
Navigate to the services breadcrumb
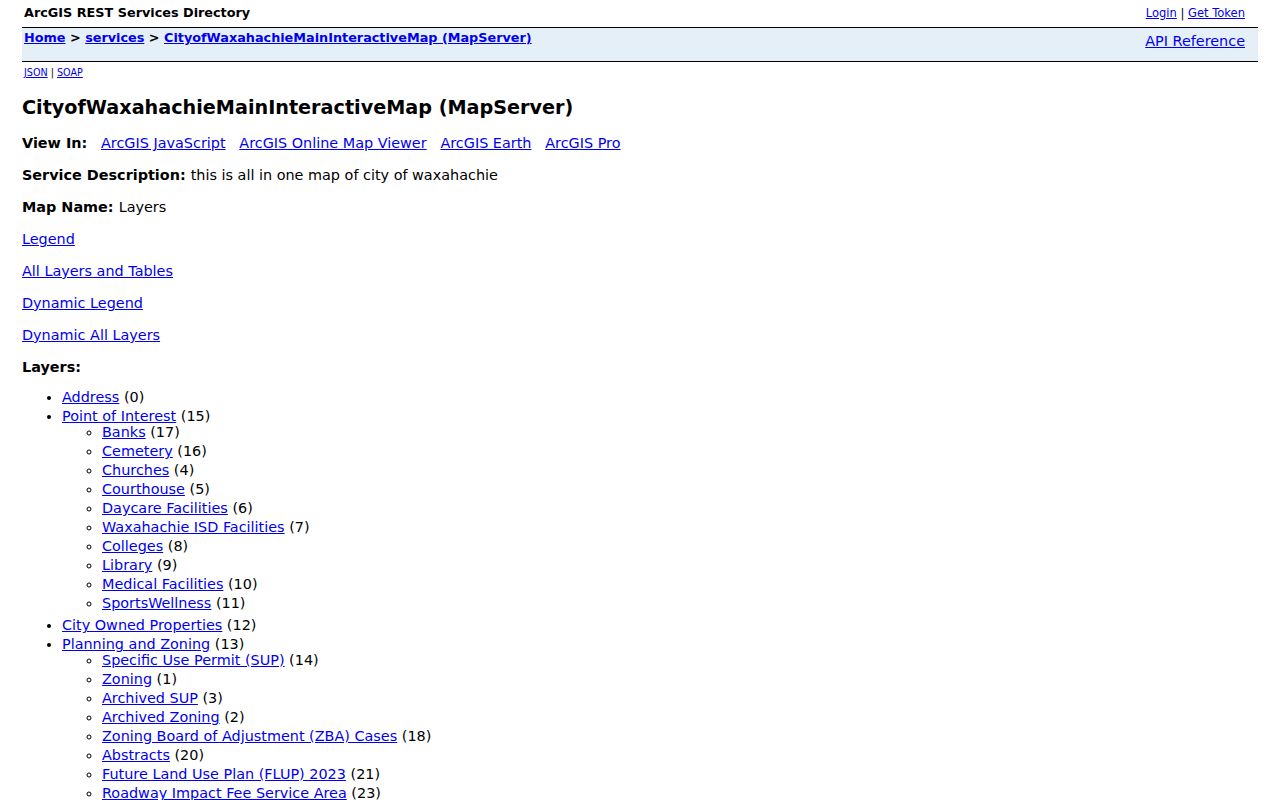tap(115, 38)
